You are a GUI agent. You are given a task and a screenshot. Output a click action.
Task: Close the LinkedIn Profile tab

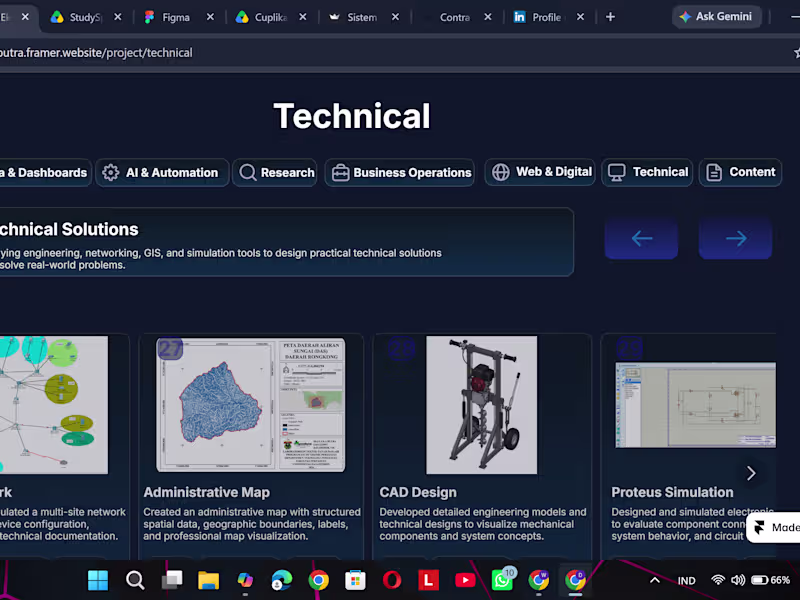pos(580,17)
